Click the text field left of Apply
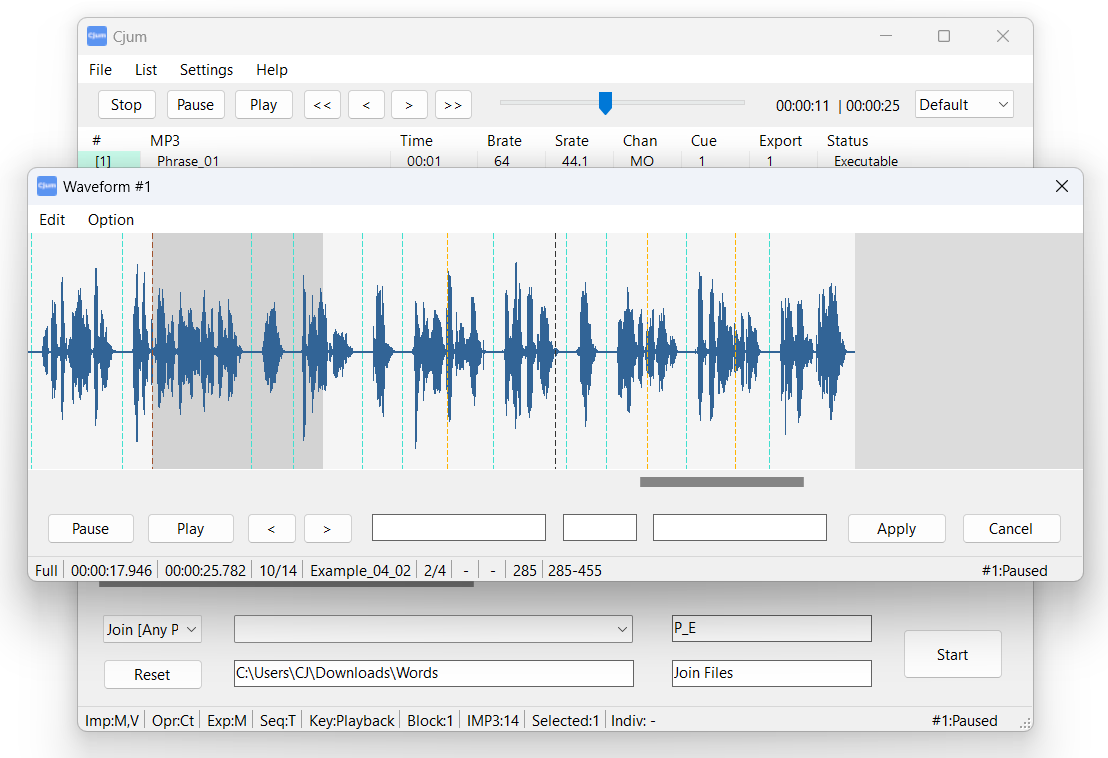1108x758 pixels. tap(740, 528)
